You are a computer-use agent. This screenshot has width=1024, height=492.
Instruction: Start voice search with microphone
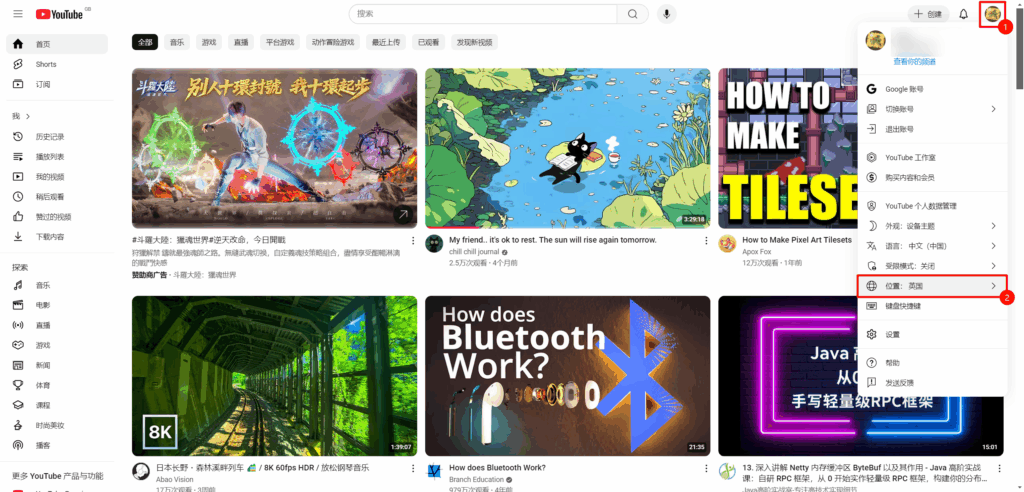[667, 14]
